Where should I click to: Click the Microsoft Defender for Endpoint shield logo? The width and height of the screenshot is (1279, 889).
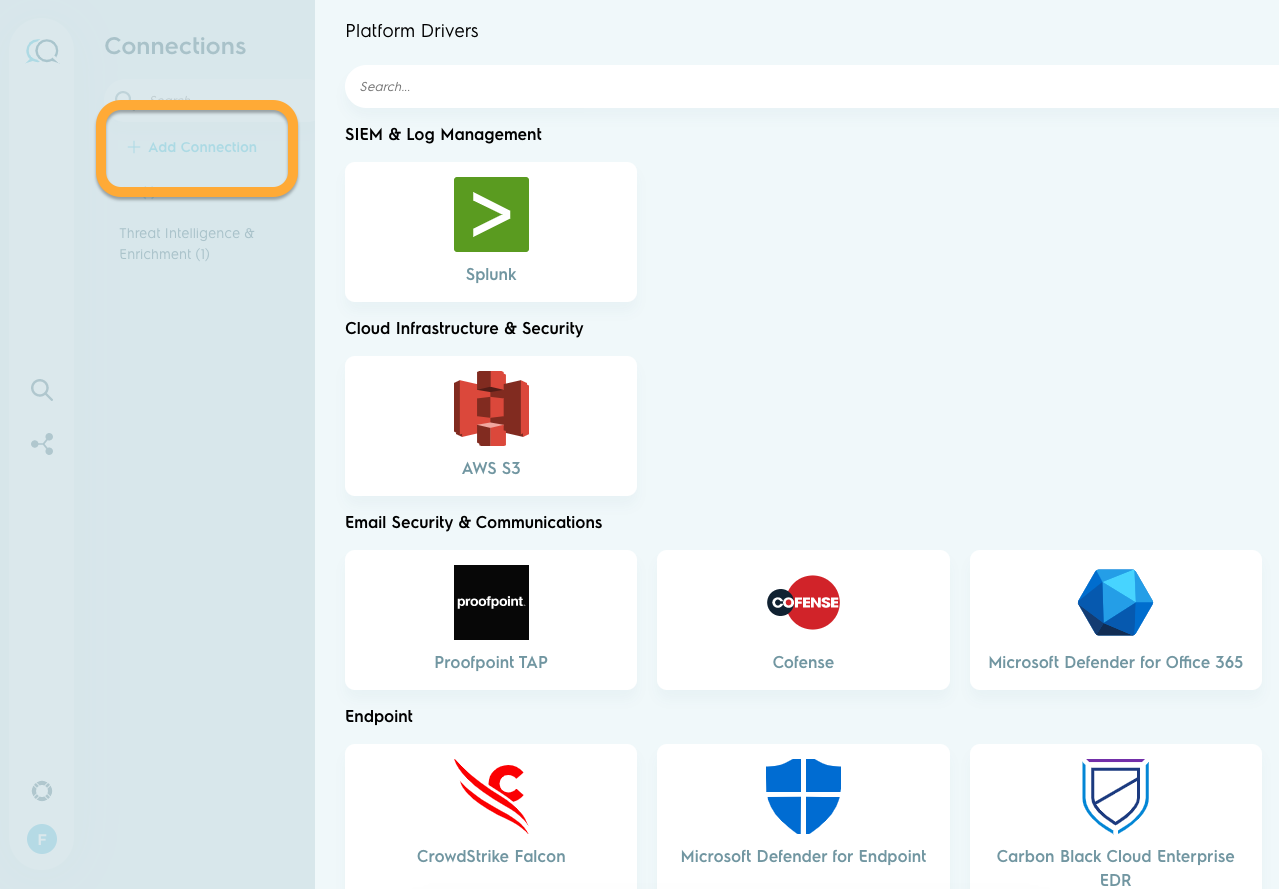click(x=803, y=796)
